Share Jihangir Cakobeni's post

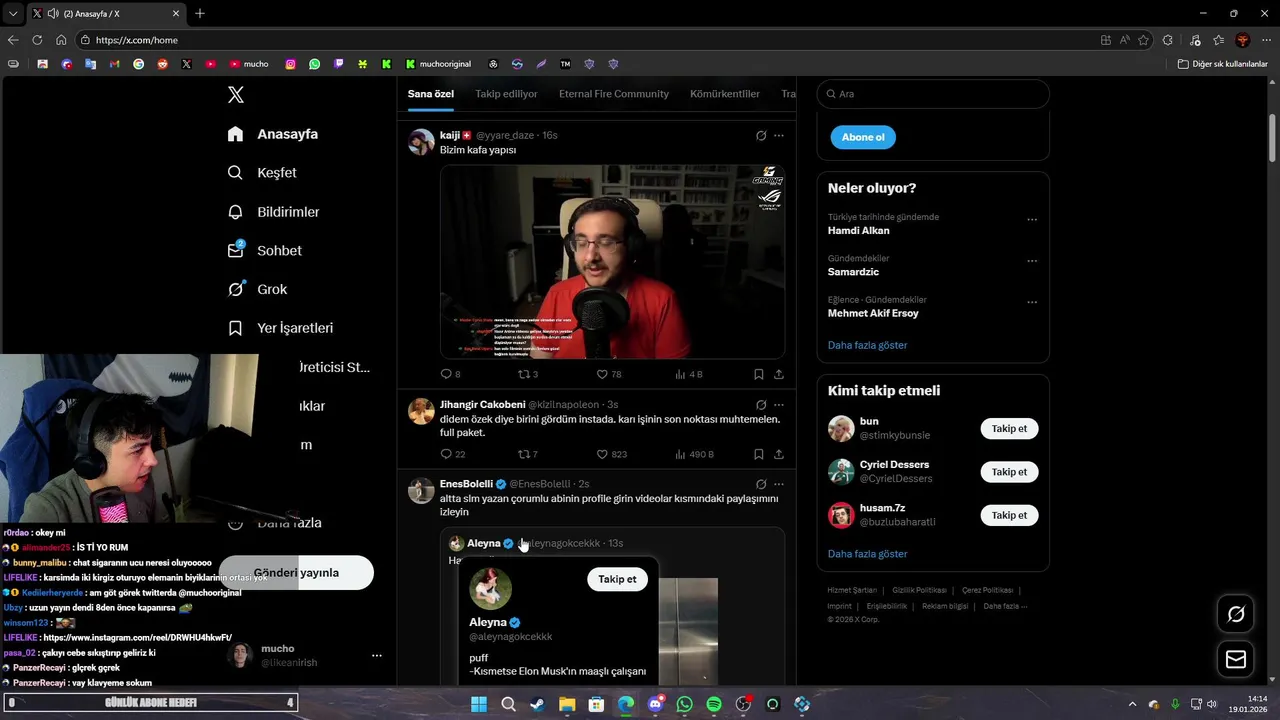pyautogui.click(x=779, y=454)
